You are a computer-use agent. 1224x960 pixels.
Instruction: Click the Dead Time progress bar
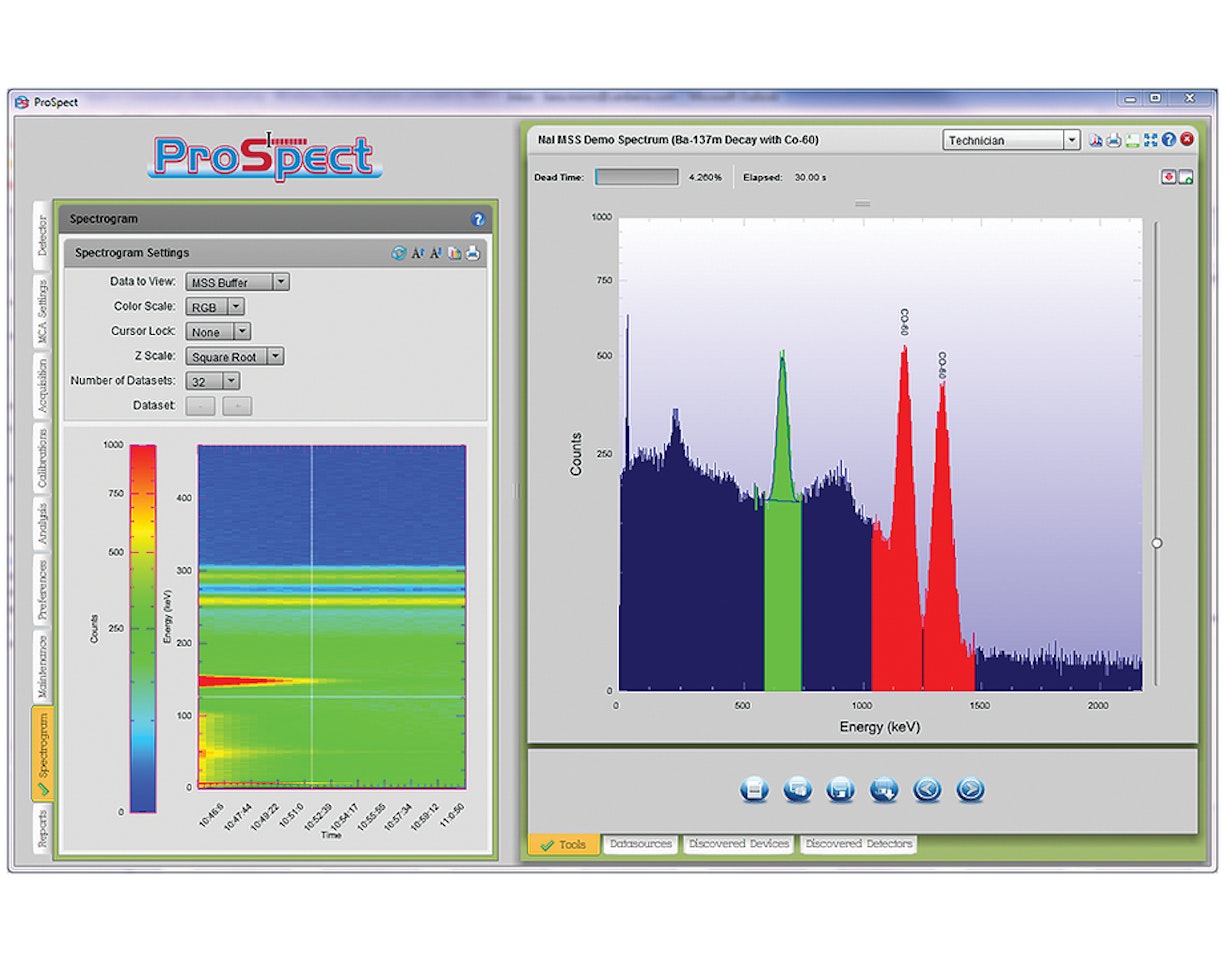point(637,177)
